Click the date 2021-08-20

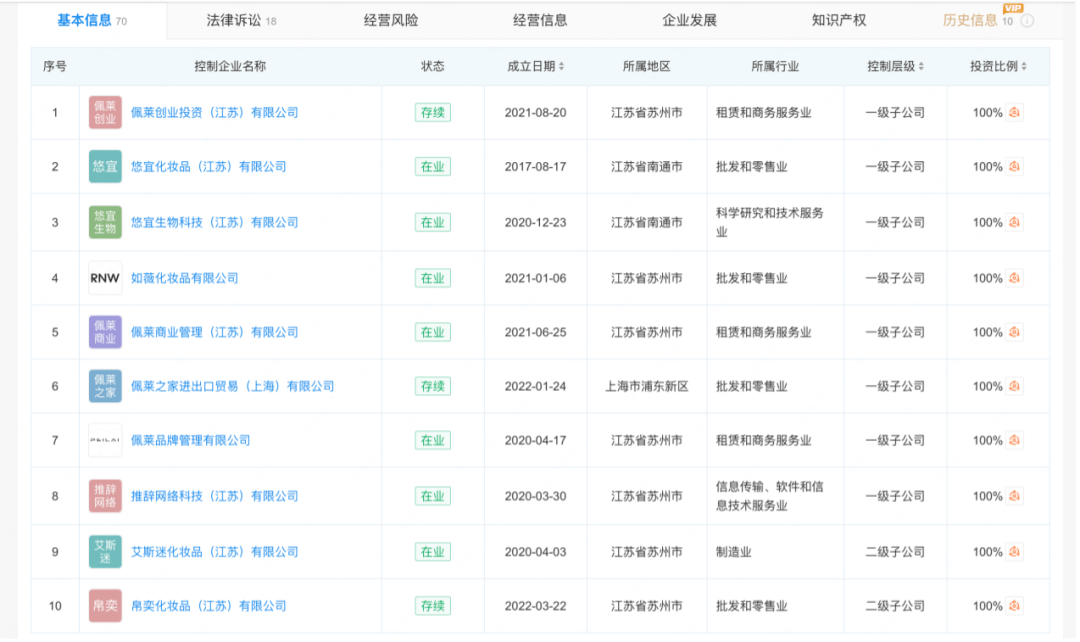[535, 112]
